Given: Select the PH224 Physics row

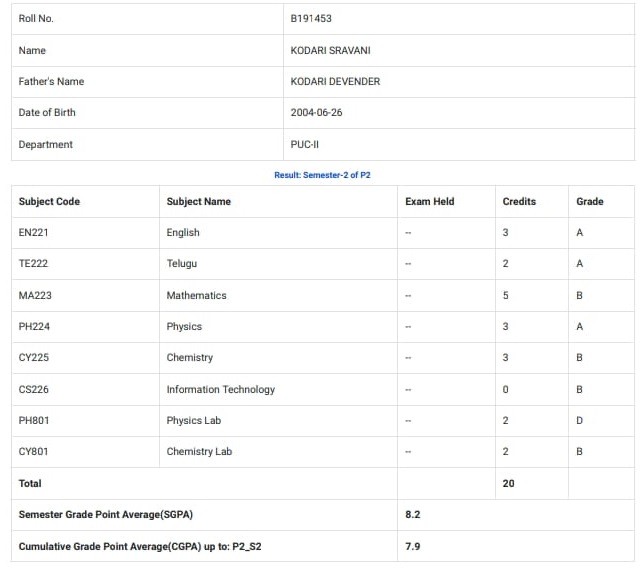Looking at the screenshot, I should [x=323, y=327].
